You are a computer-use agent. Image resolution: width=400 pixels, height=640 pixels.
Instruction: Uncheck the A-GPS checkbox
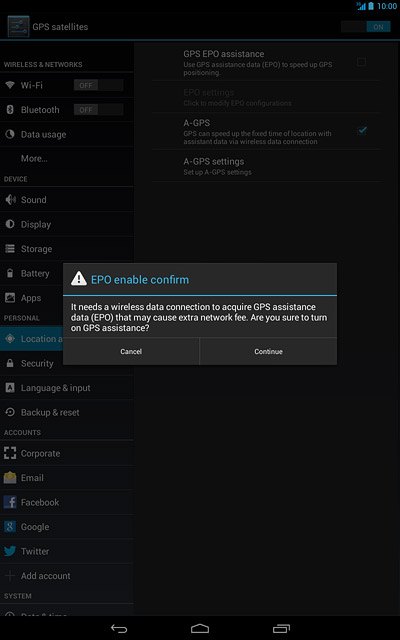coord(362,130)
